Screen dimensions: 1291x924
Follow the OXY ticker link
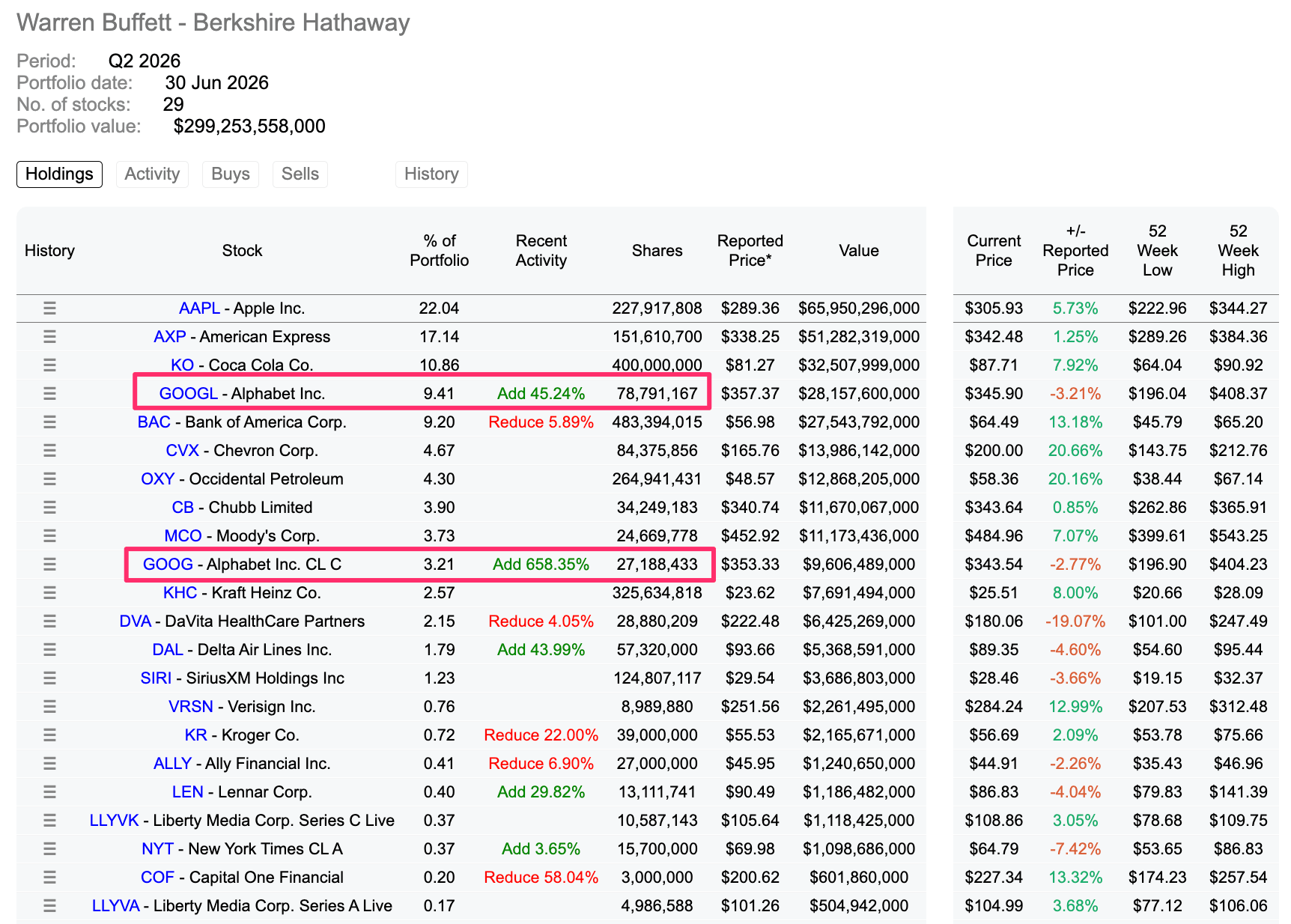[157, 478]
